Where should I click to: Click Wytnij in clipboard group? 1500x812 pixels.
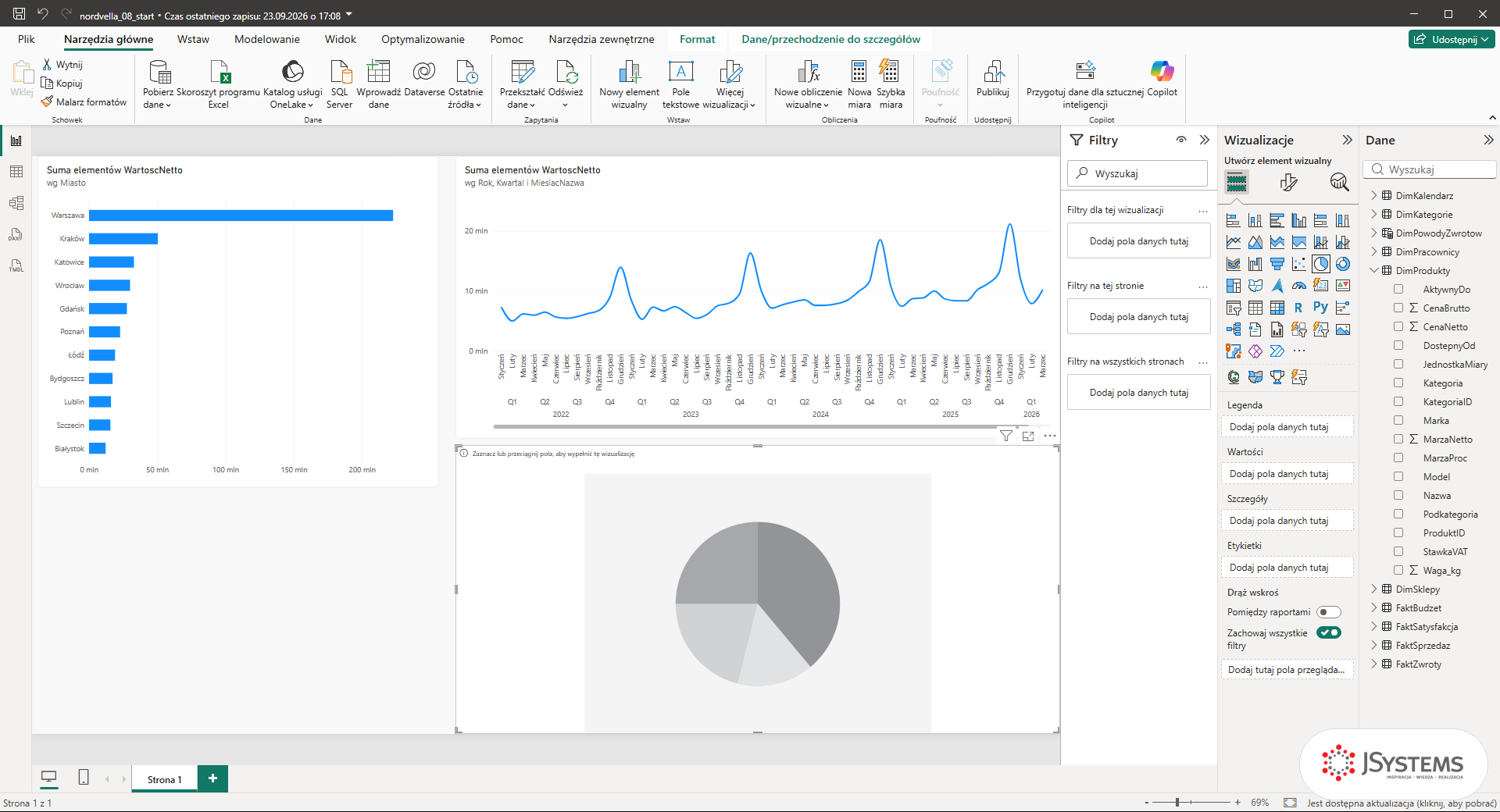(62, 65)
